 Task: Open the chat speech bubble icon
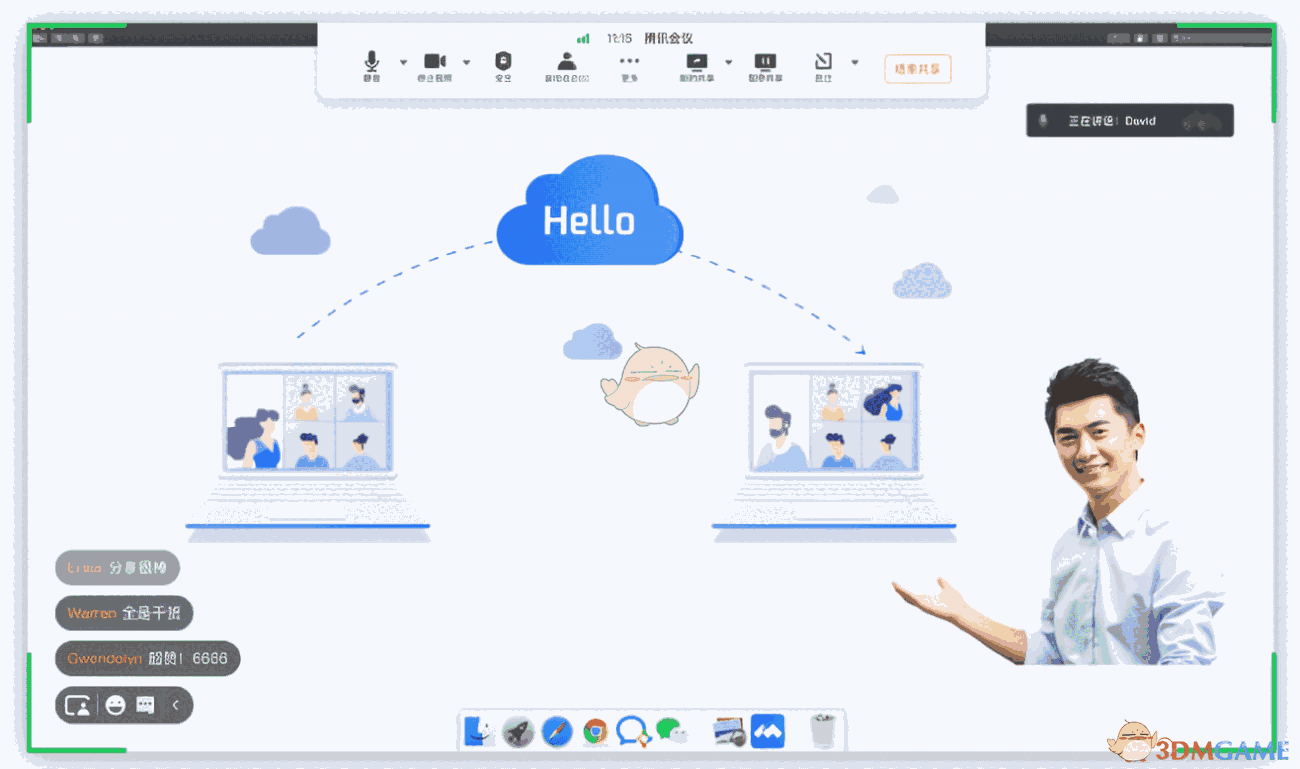[146, 705]
